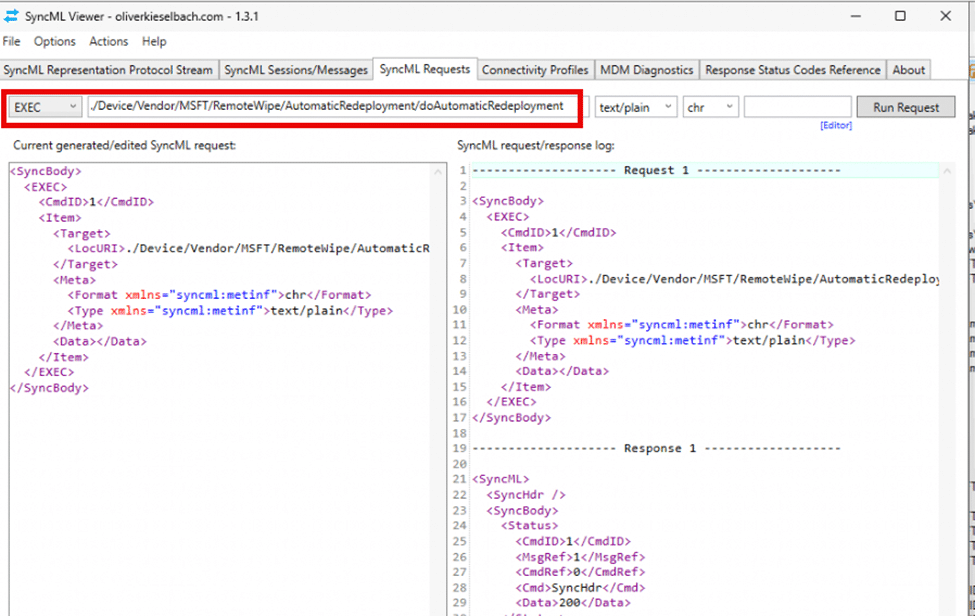Minimize the SyncML Viewer window
Image resolution: width=975 pixels, height=616 pixels.
(856, 16)
